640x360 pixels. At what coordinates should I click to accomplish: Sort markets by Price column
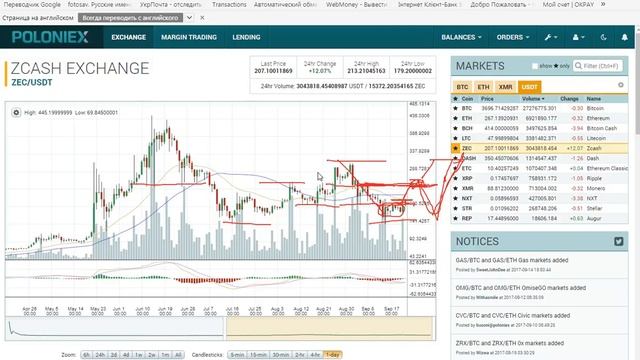[x=487, y=99]
